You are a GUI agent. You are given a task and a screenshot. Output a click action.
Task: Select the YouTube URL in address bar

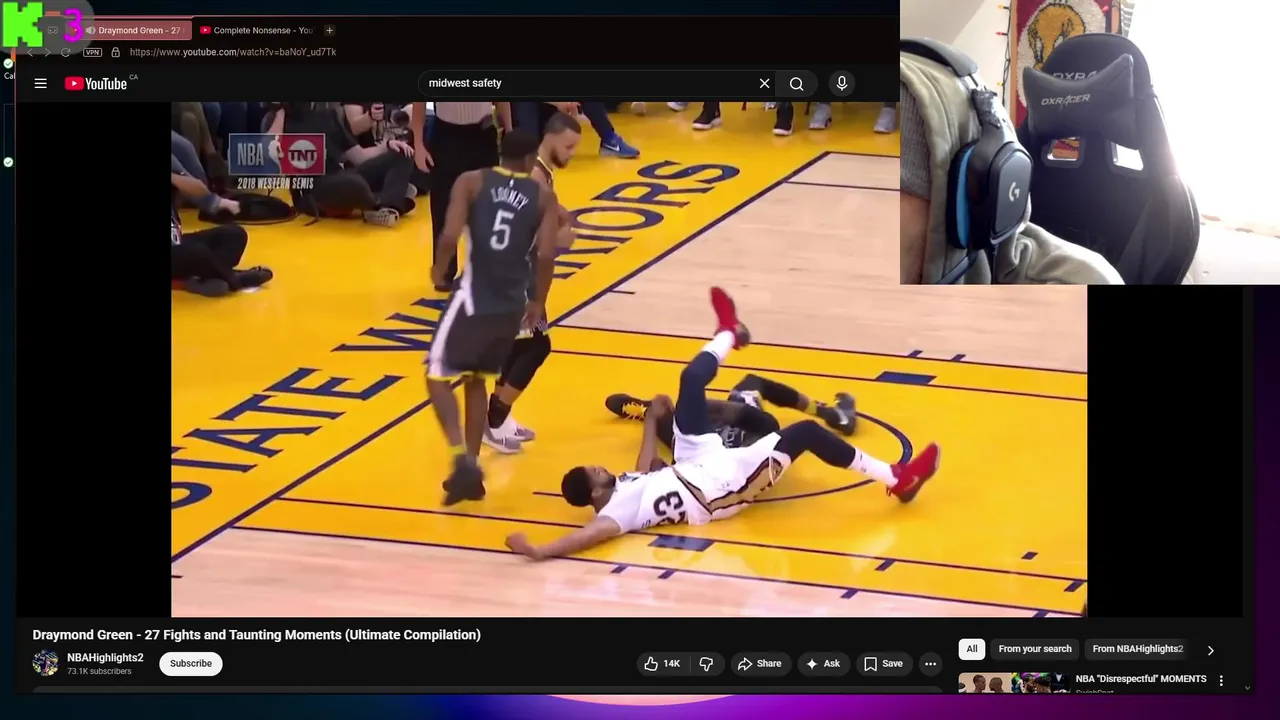coord(233,52)
